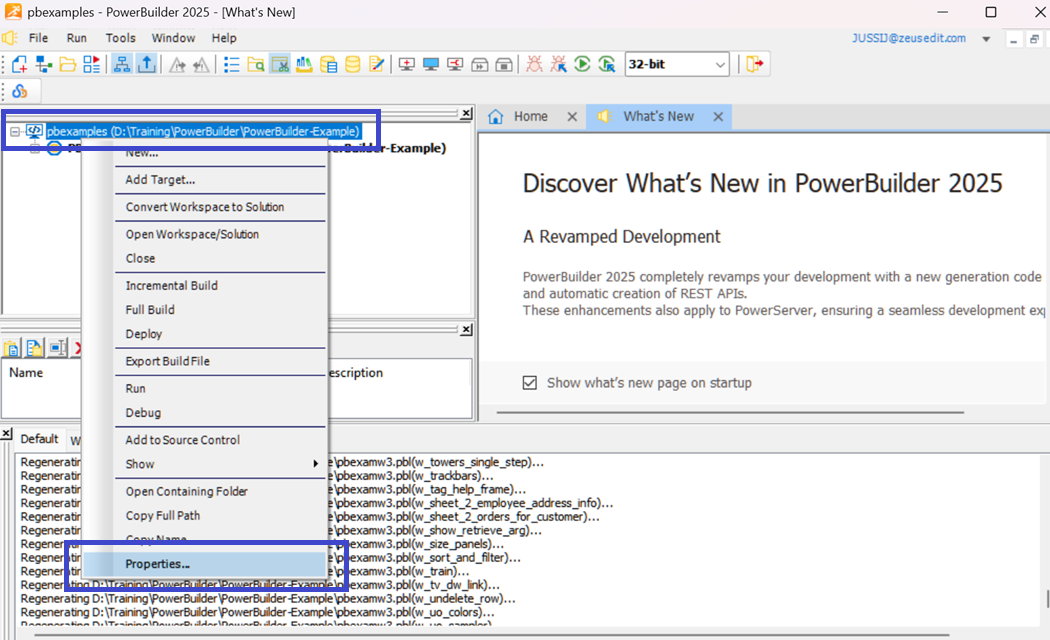
Task: Click the Stop operation toolbar icon
Action: coord(504,64)
